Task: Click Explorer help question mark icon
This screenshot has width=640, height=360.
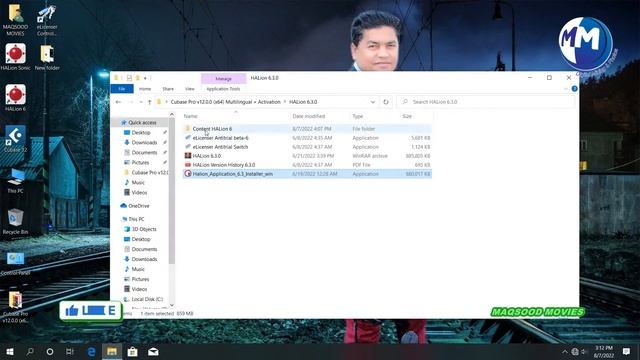Action: (574, 89)
